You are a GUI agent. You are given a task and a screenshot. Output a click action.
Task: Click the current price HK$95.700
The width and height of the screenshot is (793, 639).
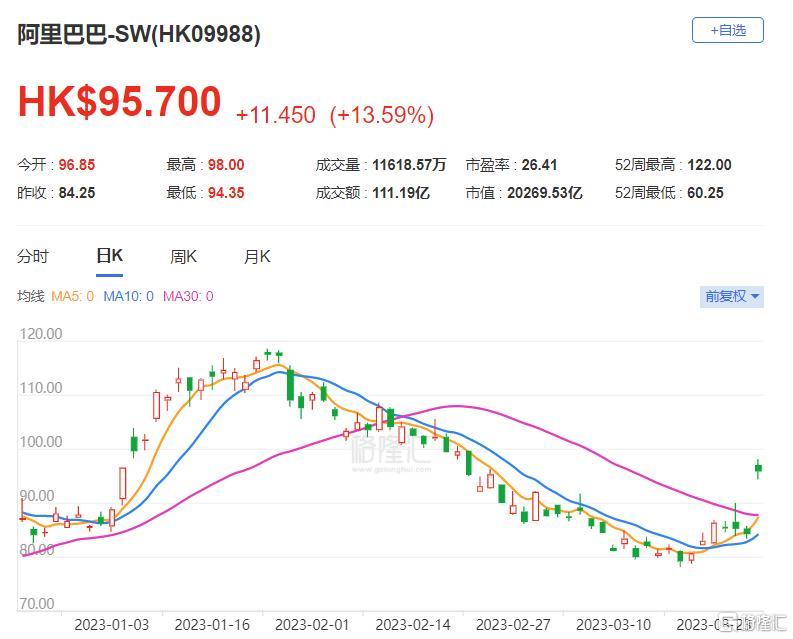(120, 102)
